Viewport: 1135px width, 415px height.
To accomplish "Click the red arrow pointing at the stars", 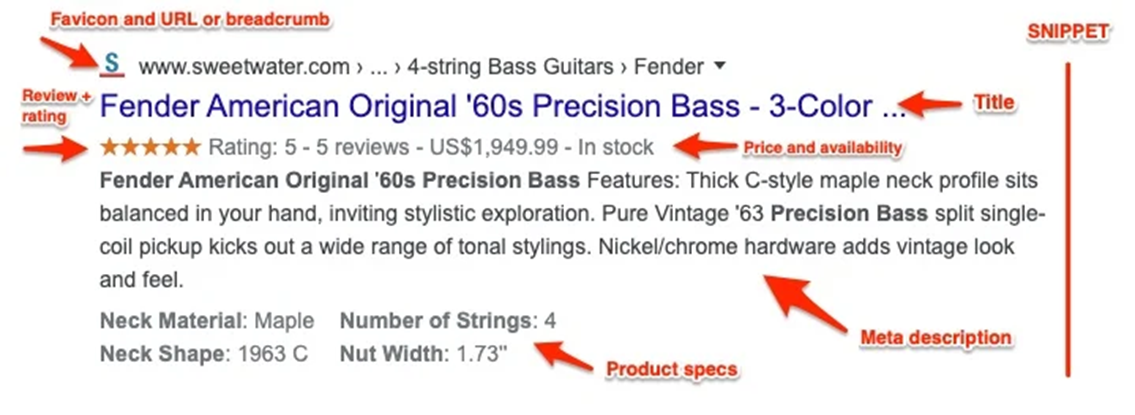I will coord(54,150).
